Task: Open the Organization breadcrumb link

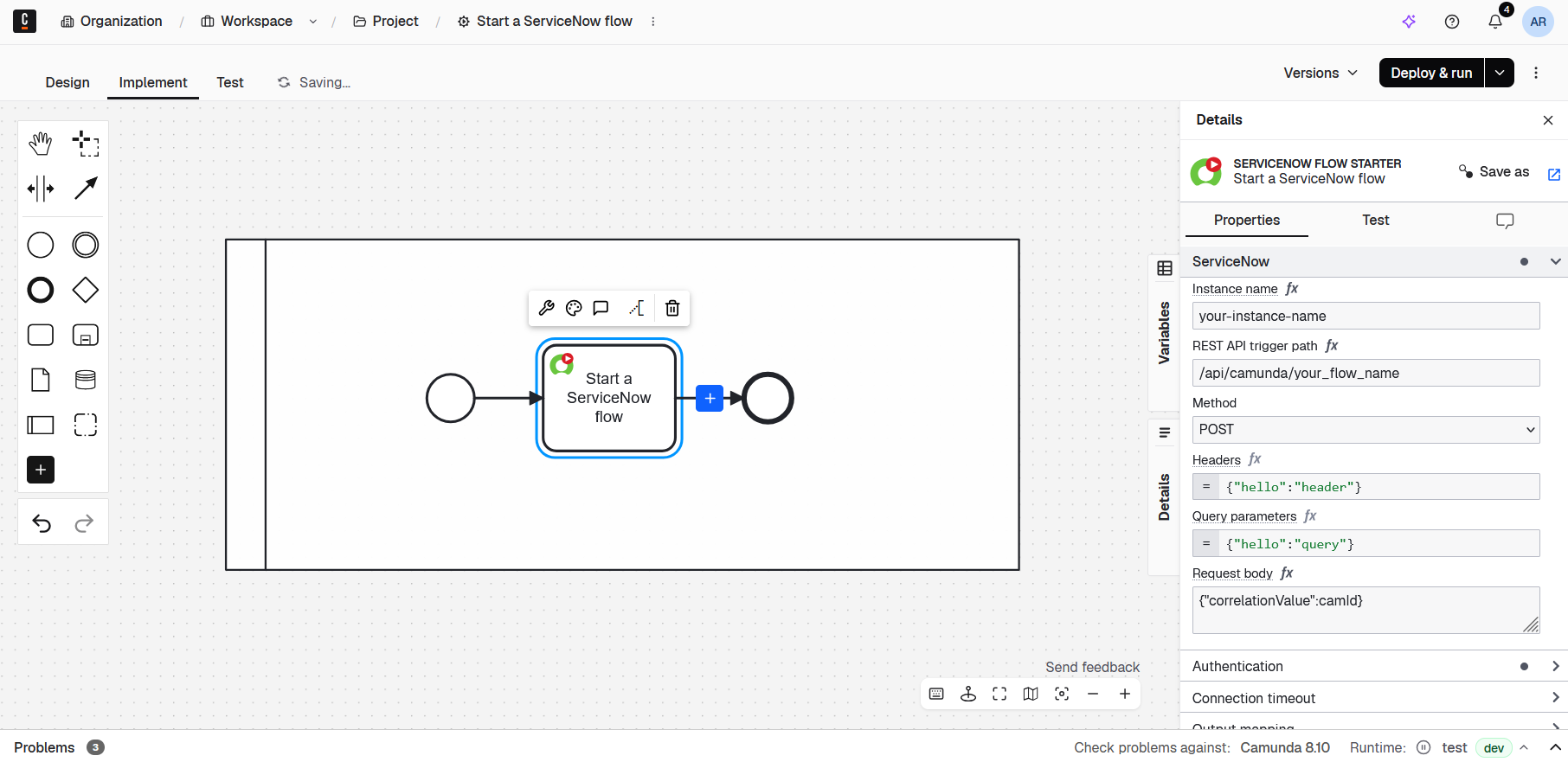Action: click(112, 22)
